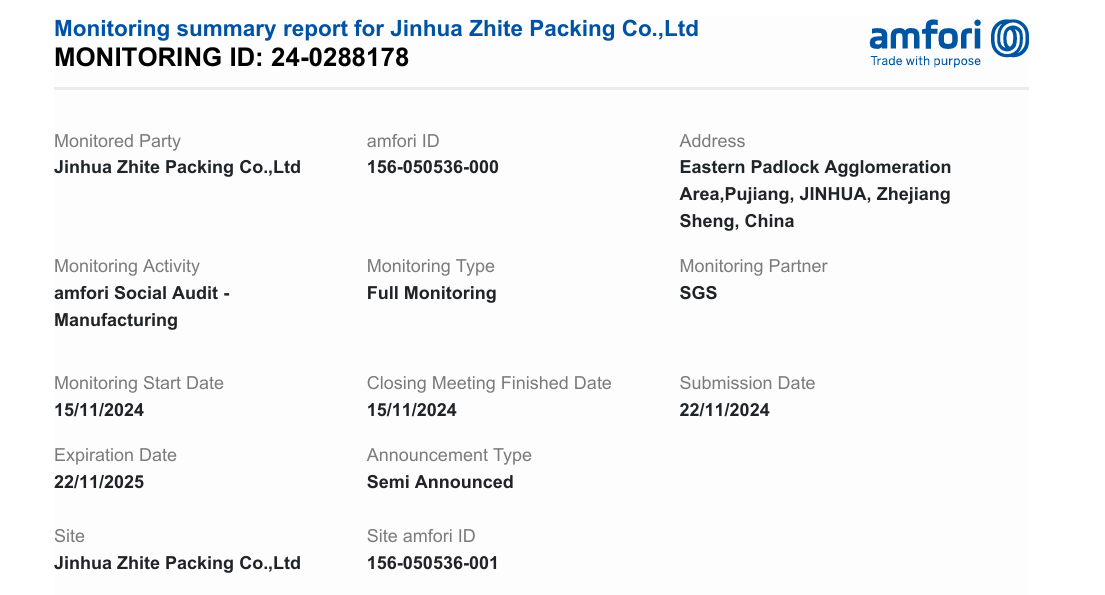Click the Announcement Type label

449,455
